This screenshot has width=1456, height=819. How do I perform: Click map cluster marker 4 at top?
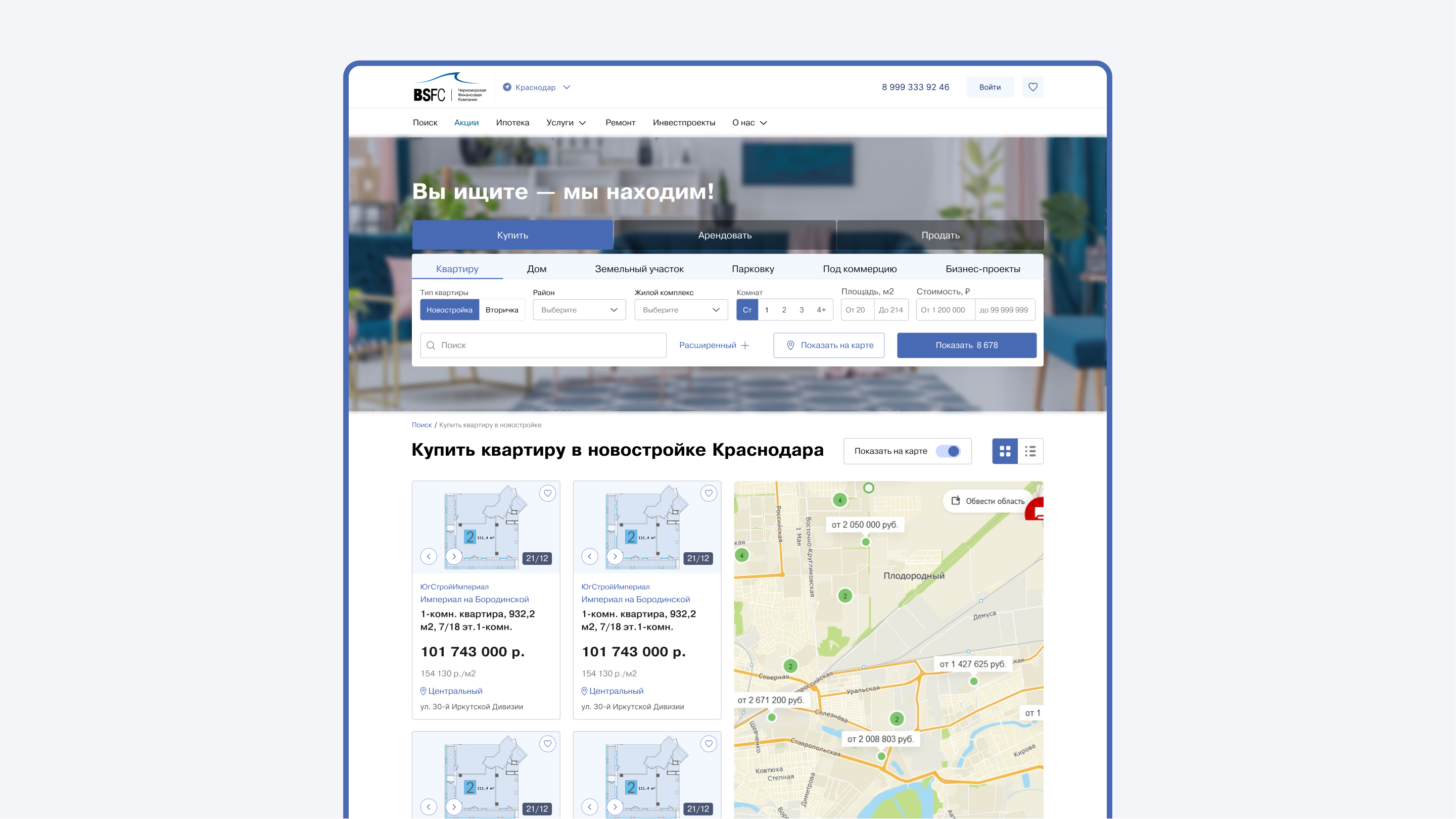(840, 500)
